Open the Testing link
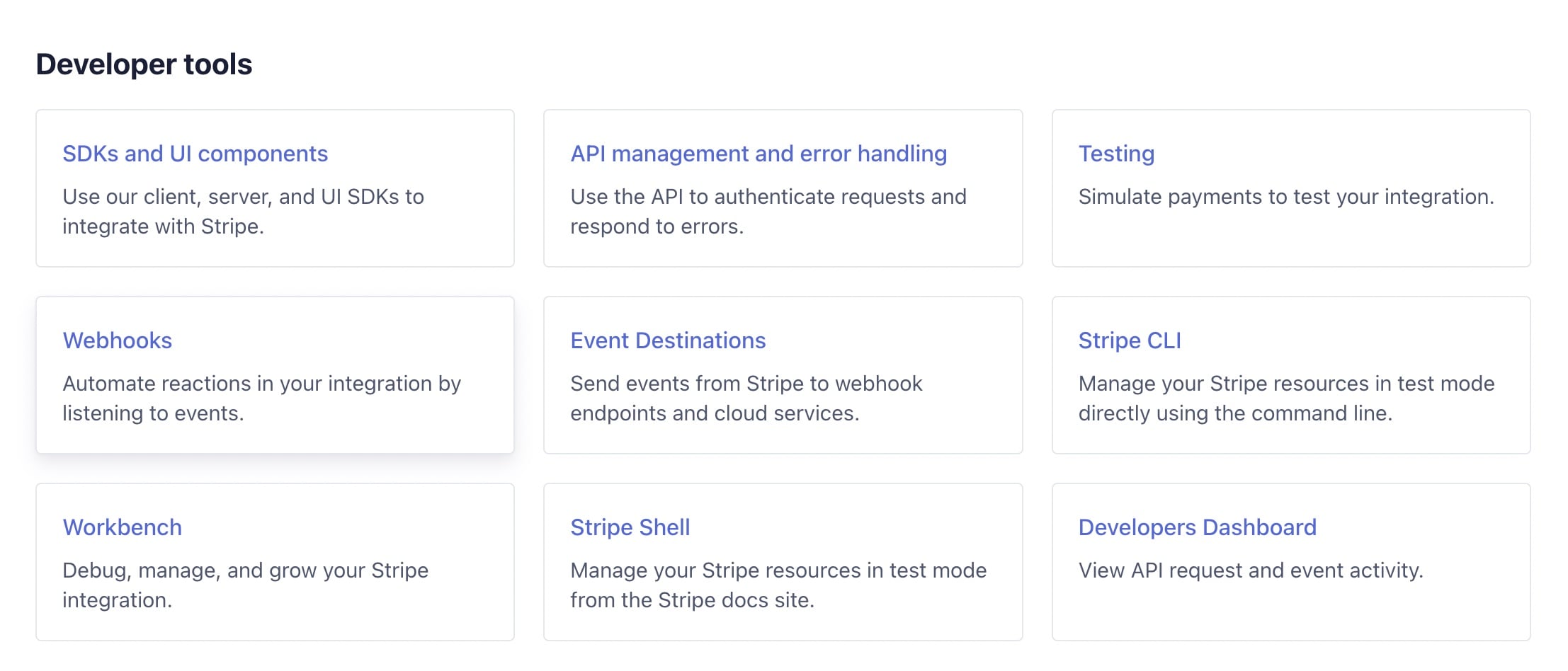The image size is (1568, 671). pyautogui.click(x=1116, y=154)
